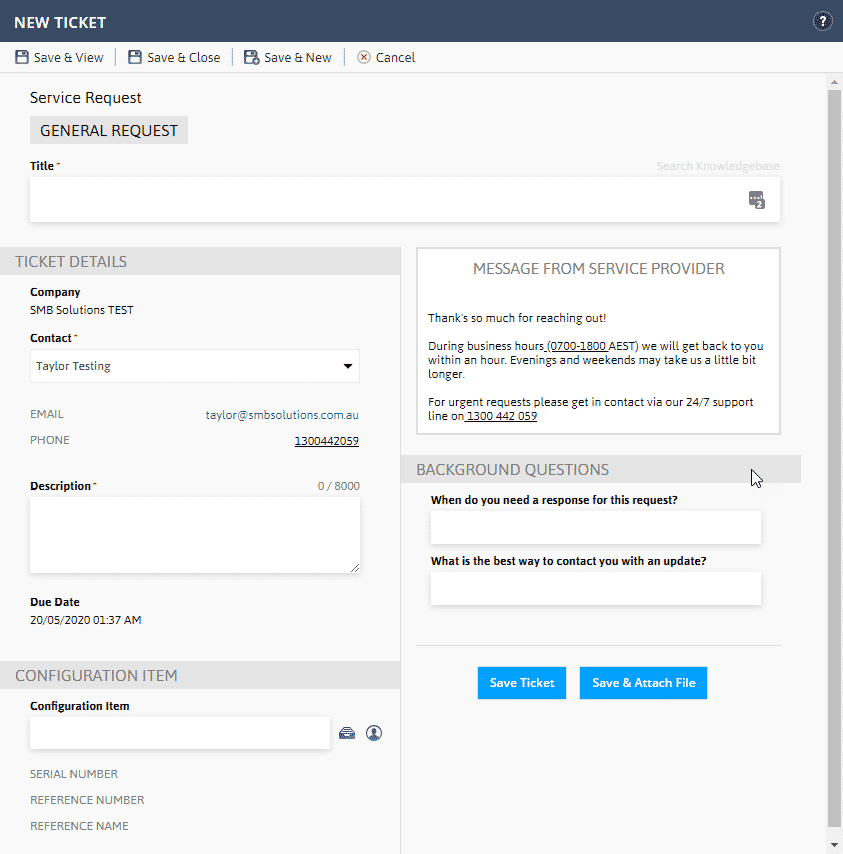Click the speech bubble icon in Title field

tap(756, 200)
